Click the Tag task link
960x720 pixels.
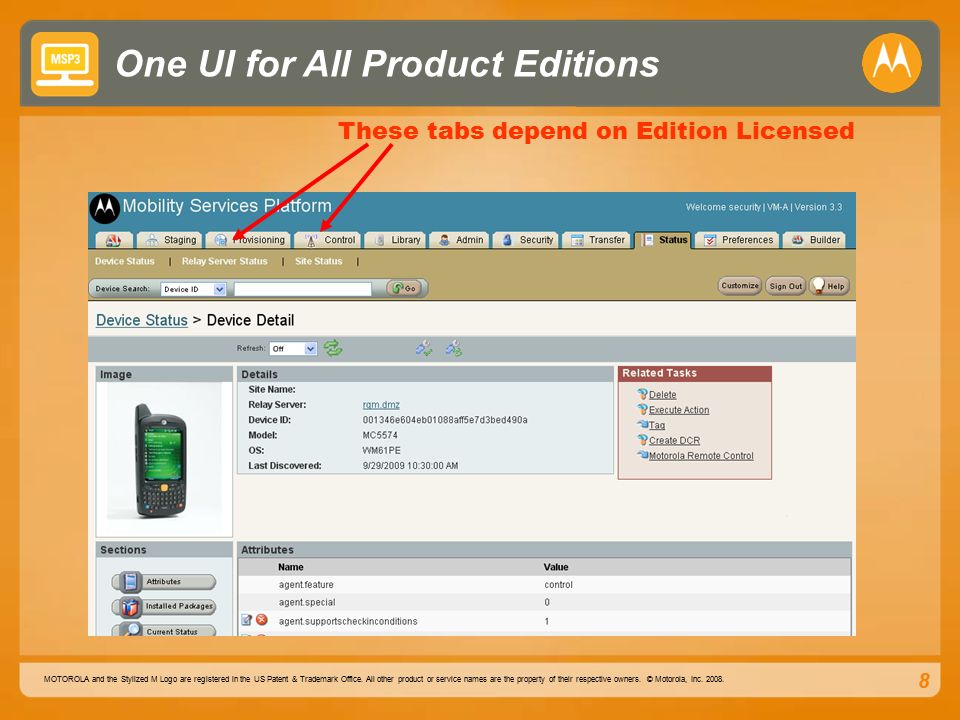(657, 425)
